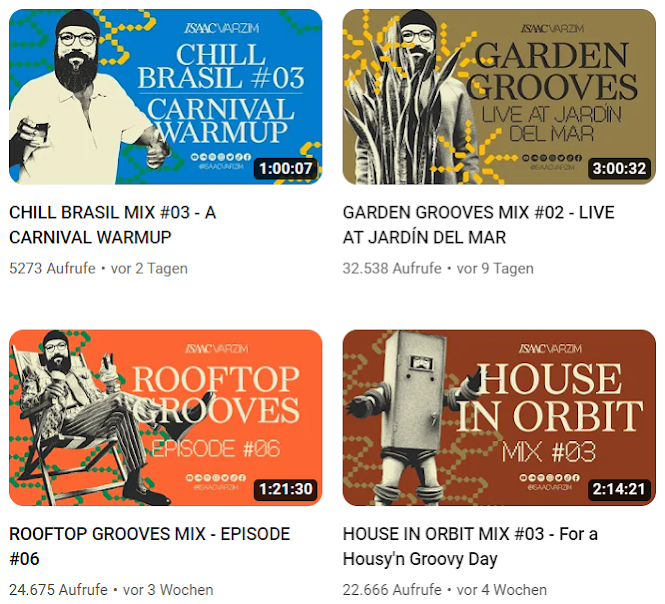
Task: Click the vor 2 Tagen upload date
Action: tap(149, 268)
